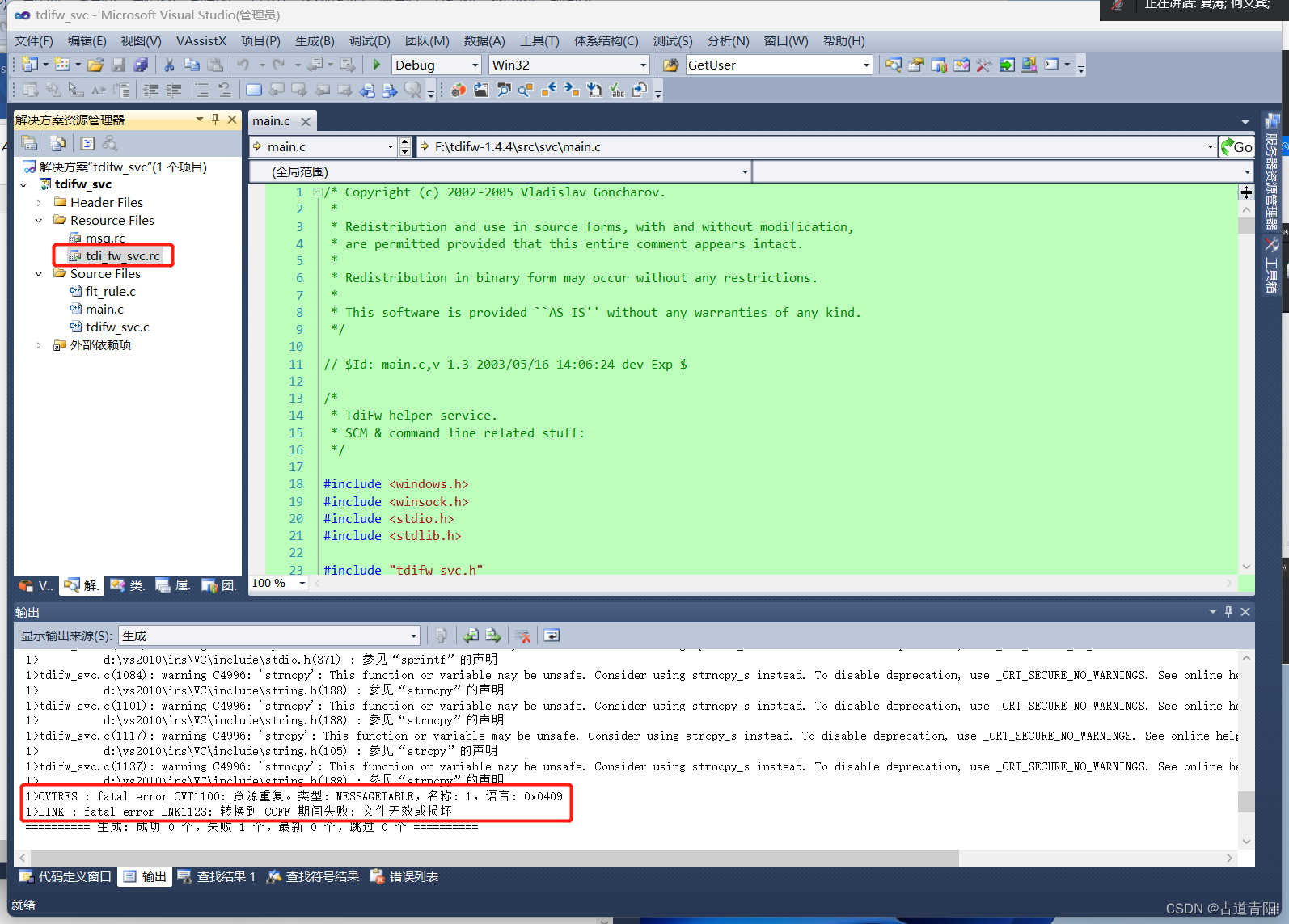Close the main.c editor tab
Viewport: 1289px width, 924px height.
306,121
